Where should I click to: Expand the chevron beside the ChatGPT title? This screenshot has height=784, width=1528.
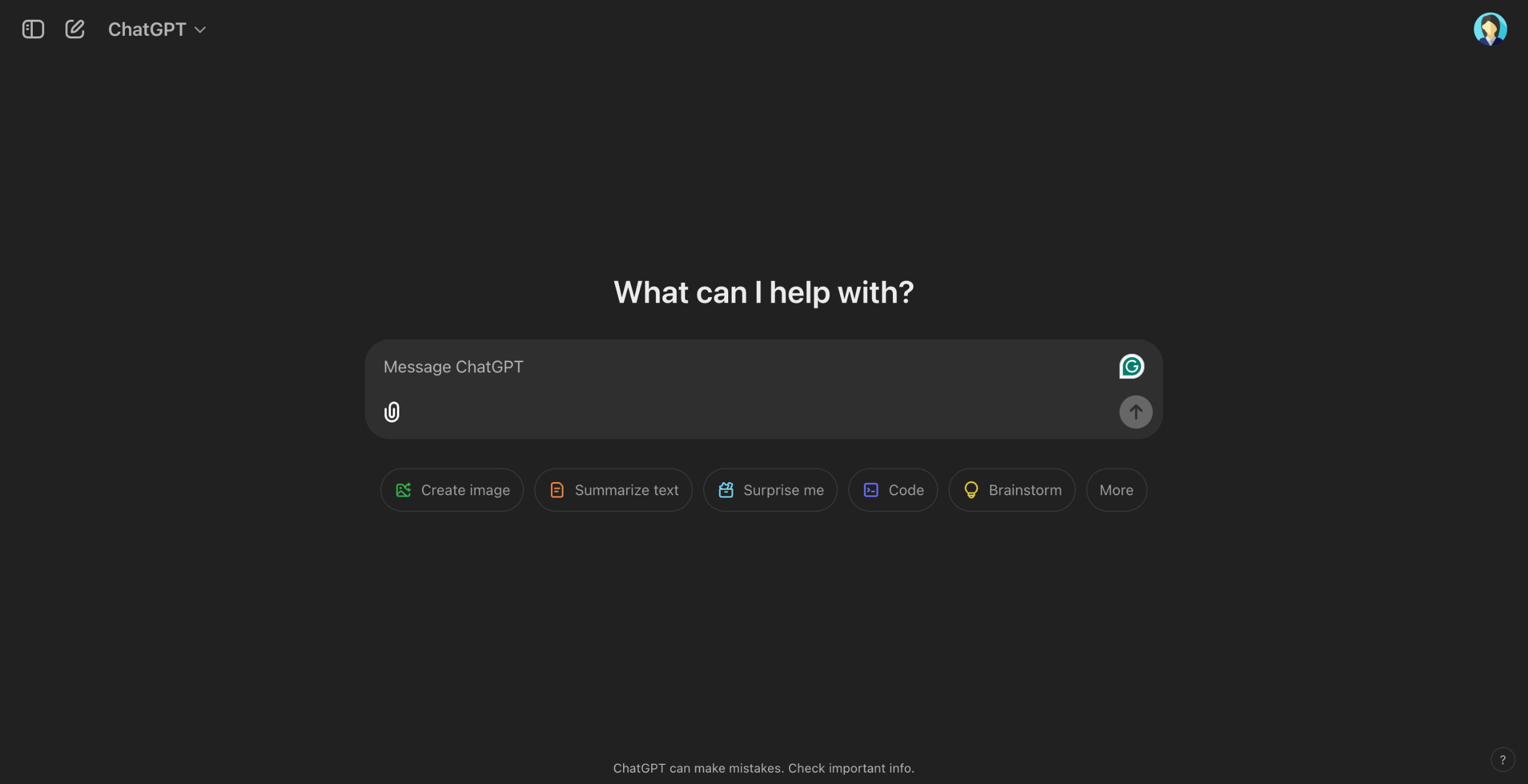click(201, 30)
